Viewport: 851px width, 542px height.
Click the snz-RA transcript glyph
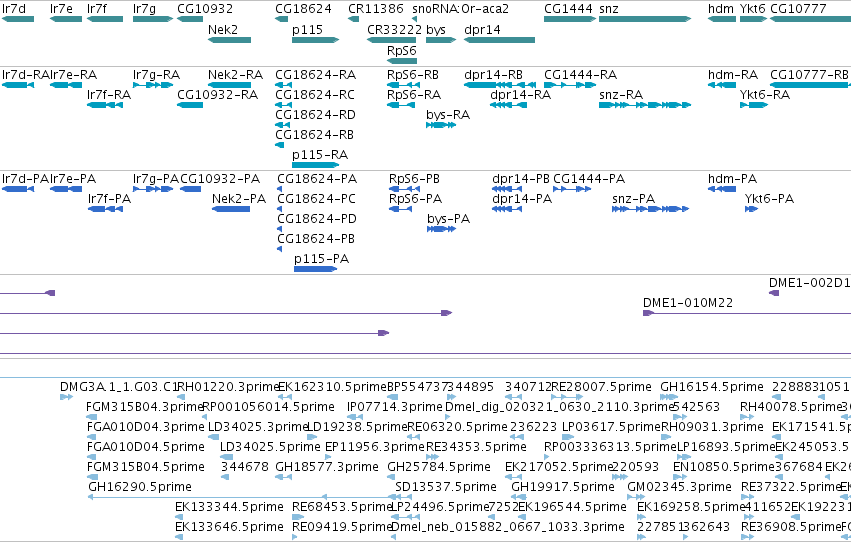click(645, 105)
